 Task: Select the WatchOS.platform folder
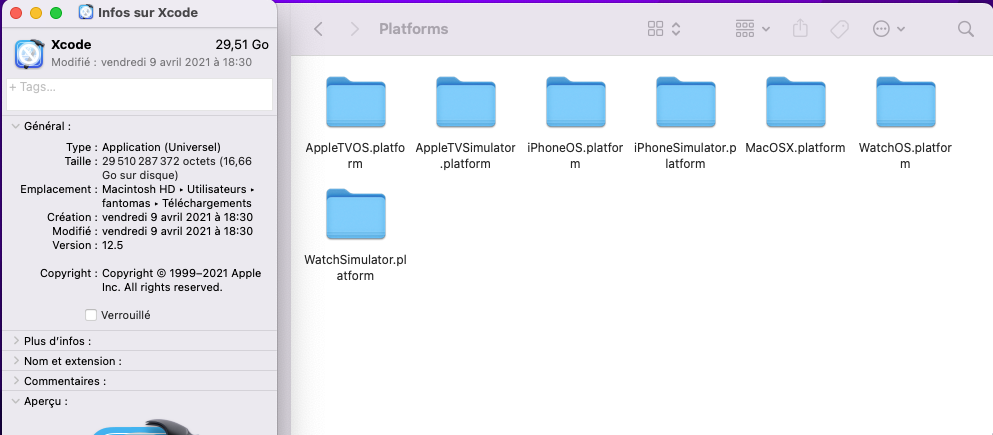coord(906,103)
